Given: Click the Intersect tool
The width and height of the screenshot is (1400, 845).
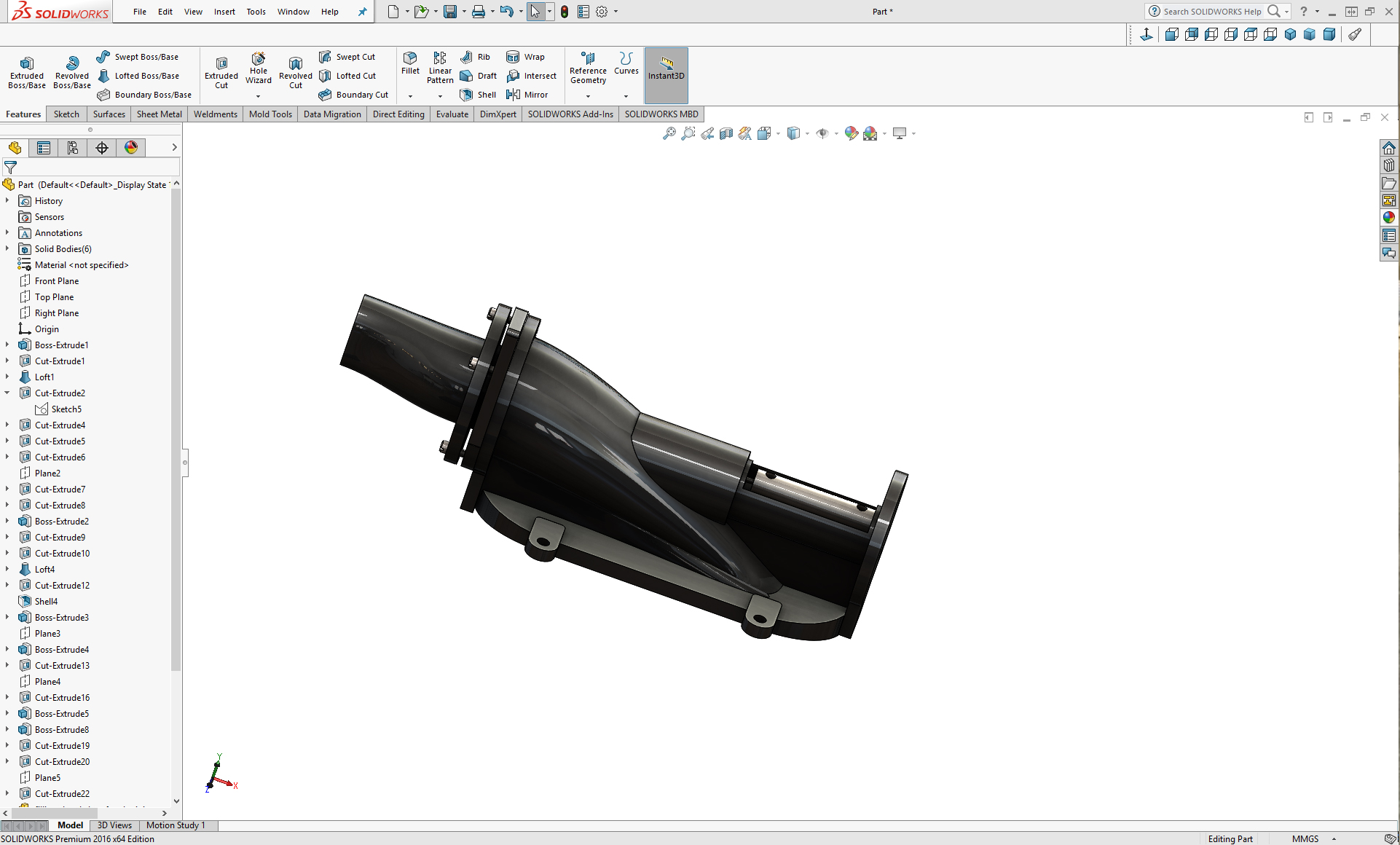Looking at the screenshot, I should click(x=532, y=76).
